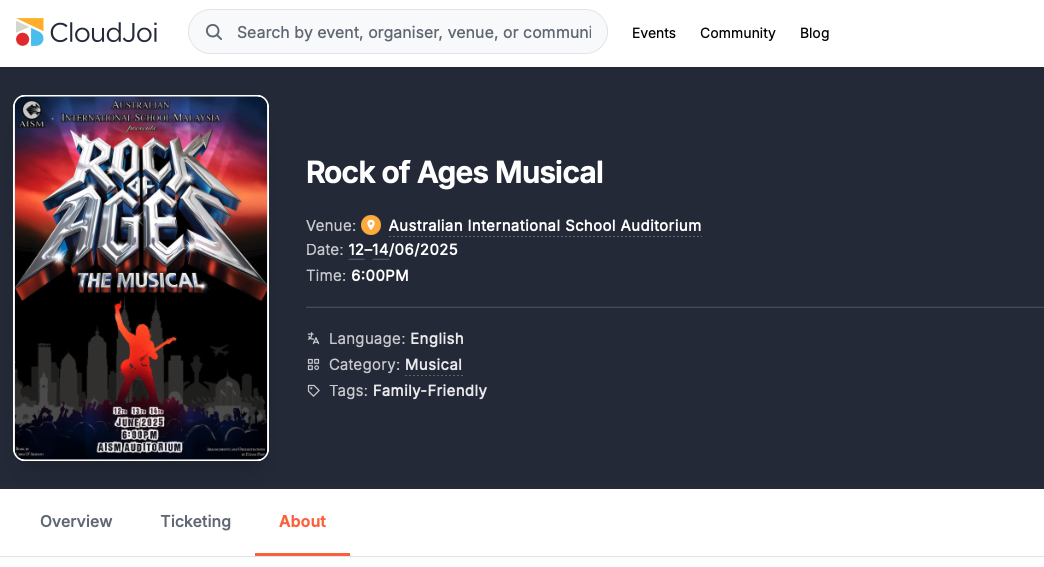The height and width of the screenshot is (567, 1044).
Task: Open the Events navigation item
Action: (x=654, y=33)
